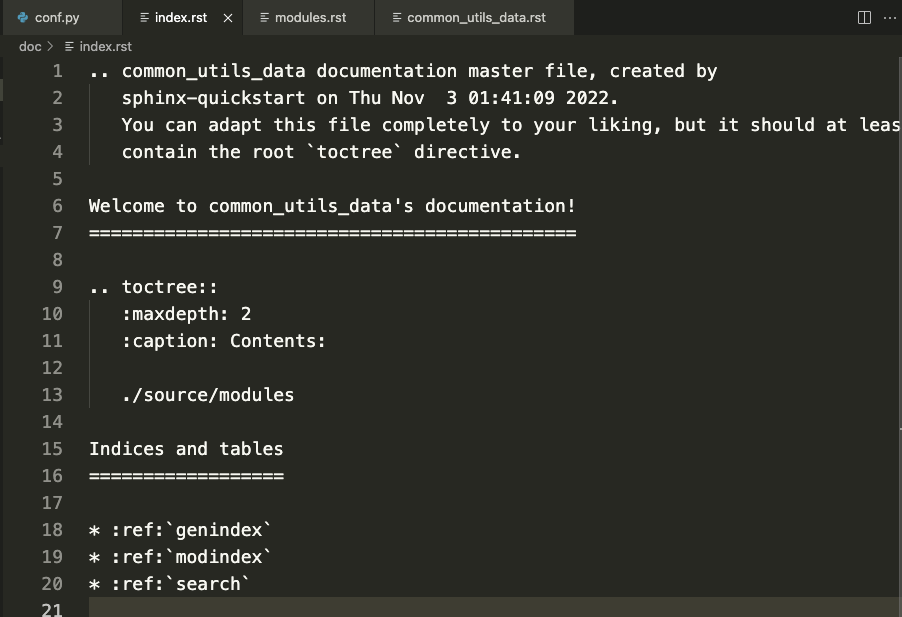Click the Indices and tables heading
This screenshot has width=902, height=617.
click(186, 449)
